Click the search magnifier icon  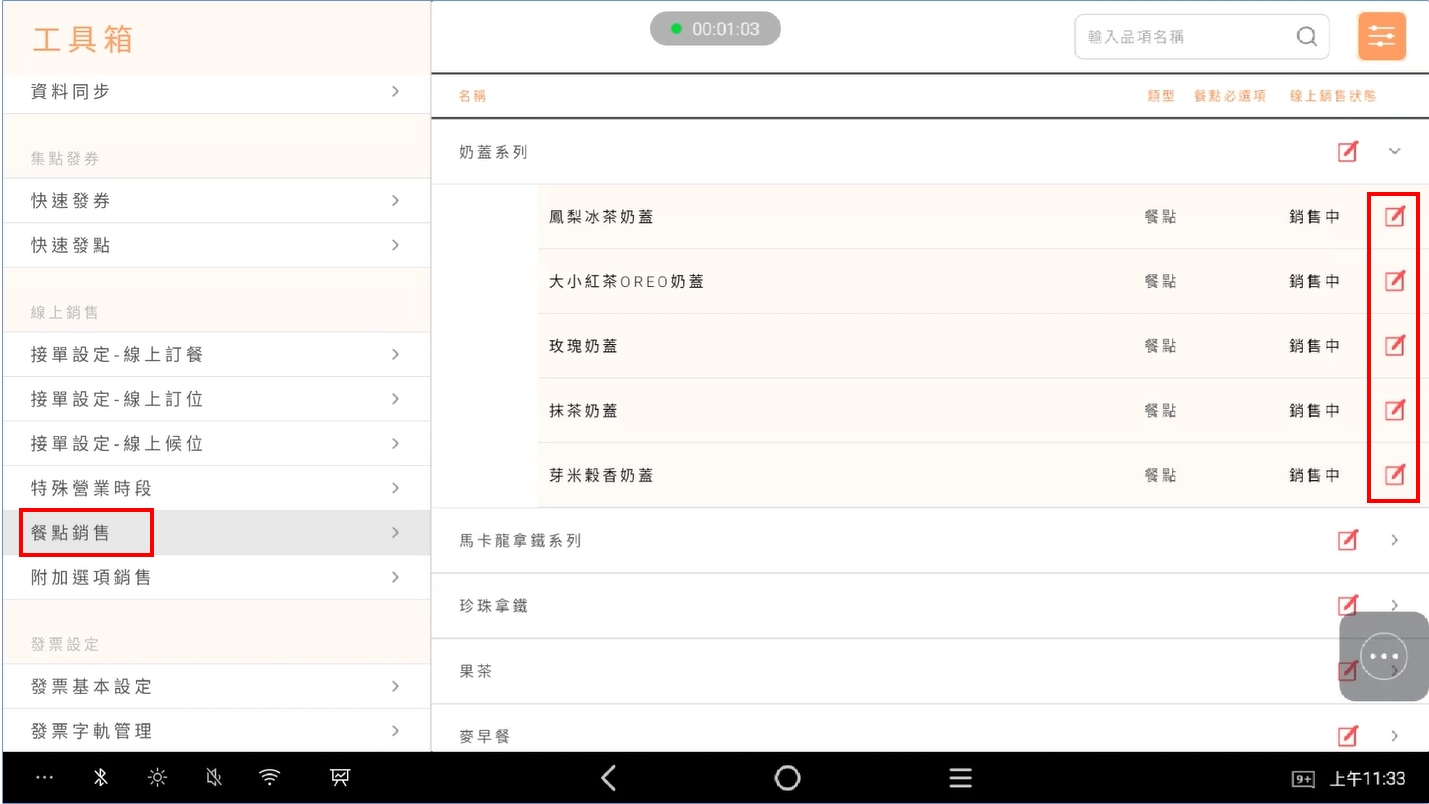click(x=1306, y=37)
